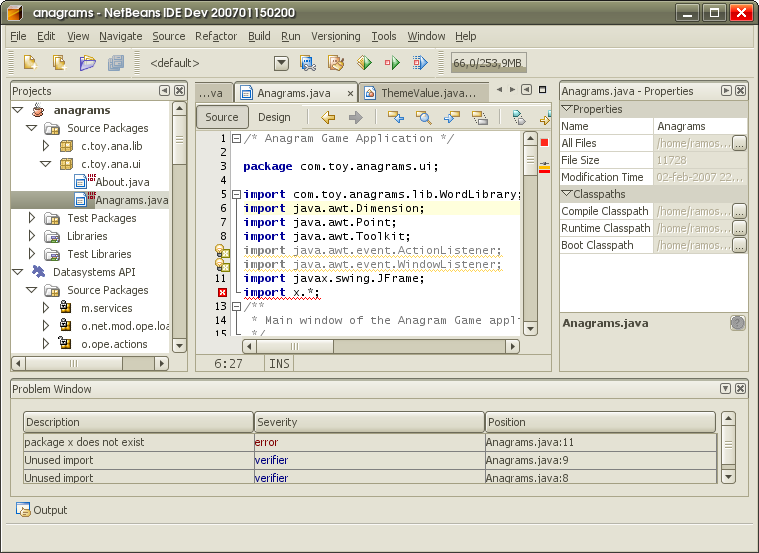Click the lightbulb hint on line 10
The image size is (759, 553).
tap(222, 264)
